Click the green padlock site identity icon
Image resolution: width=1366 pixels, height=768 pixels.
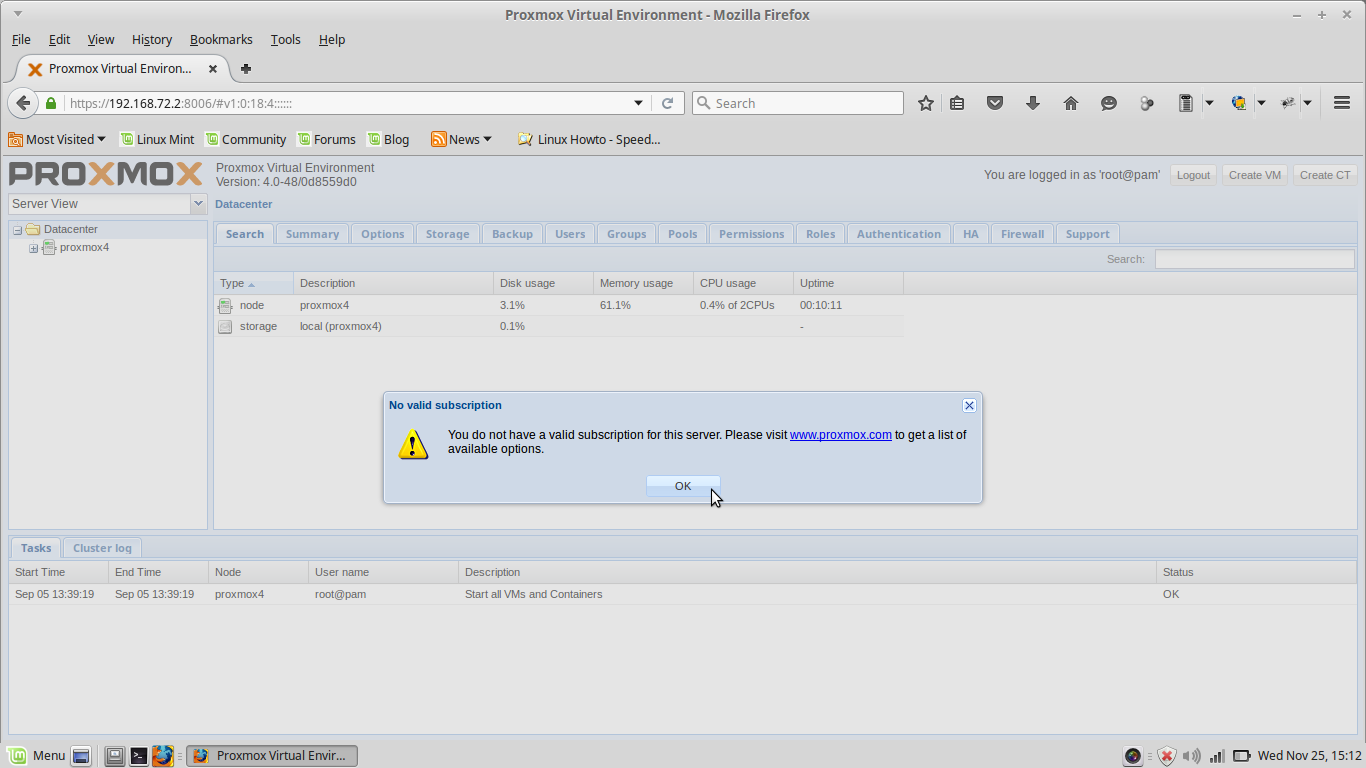[x=51, y=103]
